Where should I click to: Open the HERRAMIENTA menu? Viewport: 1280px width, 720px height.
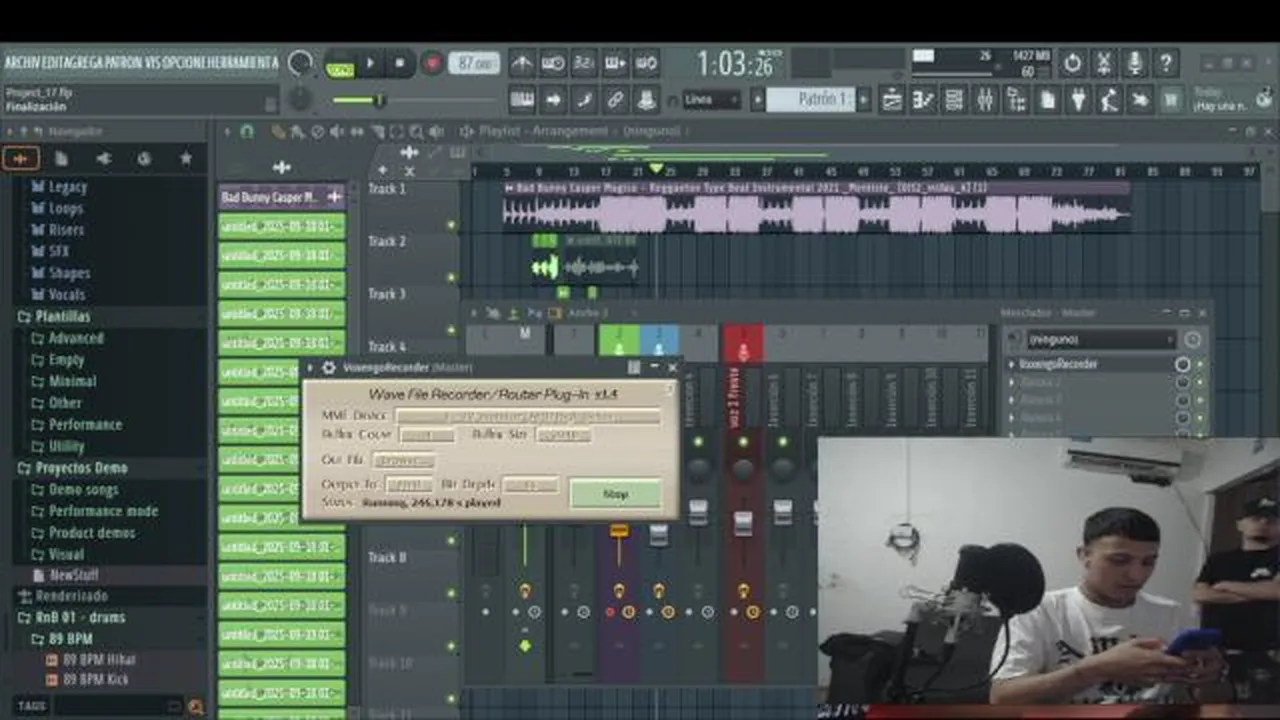pyautogui.click(x=243, y=63)
